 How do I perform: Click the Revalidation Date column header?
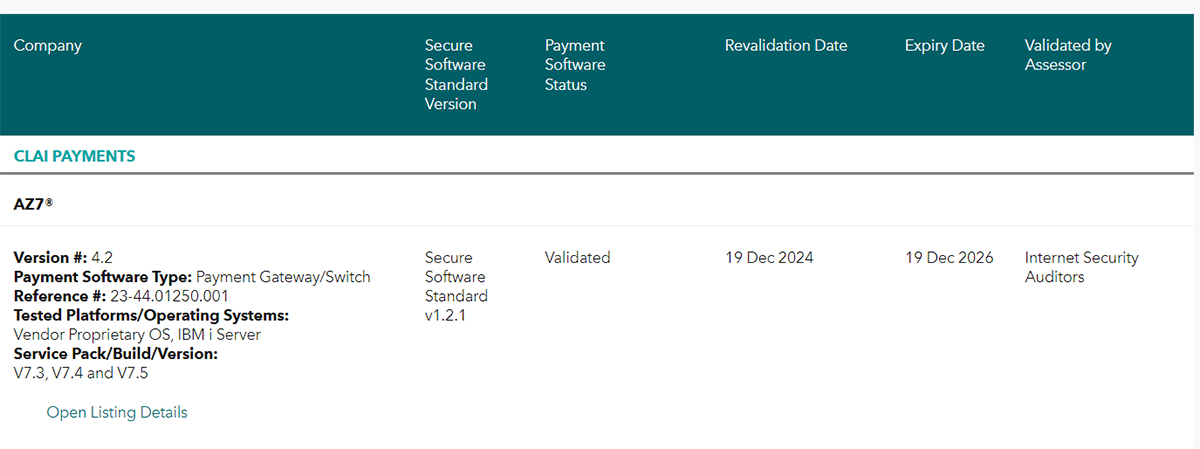click(x=786, y=45)
